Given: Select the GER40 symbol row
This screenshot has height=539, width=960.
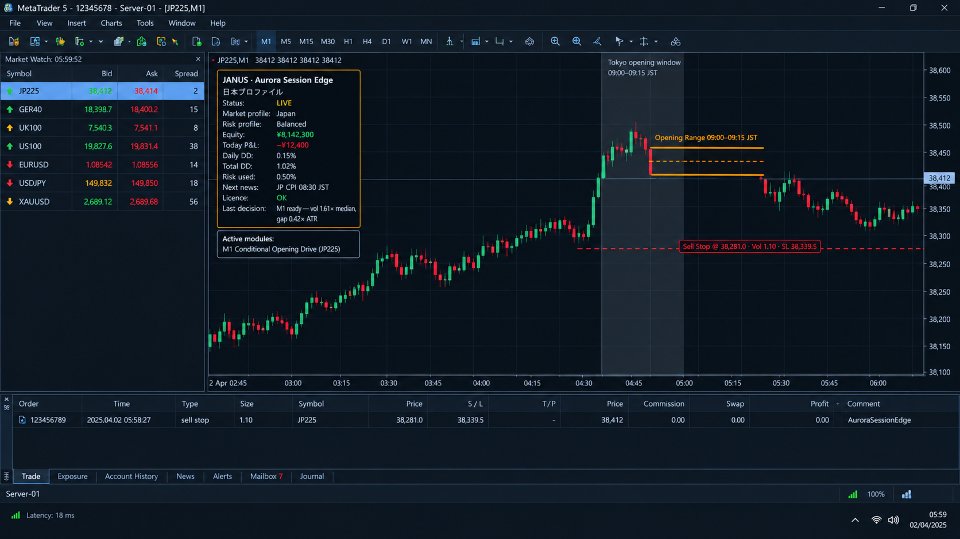Looking at the screenshot, I should pyautogui.click(x=102, y=110).
